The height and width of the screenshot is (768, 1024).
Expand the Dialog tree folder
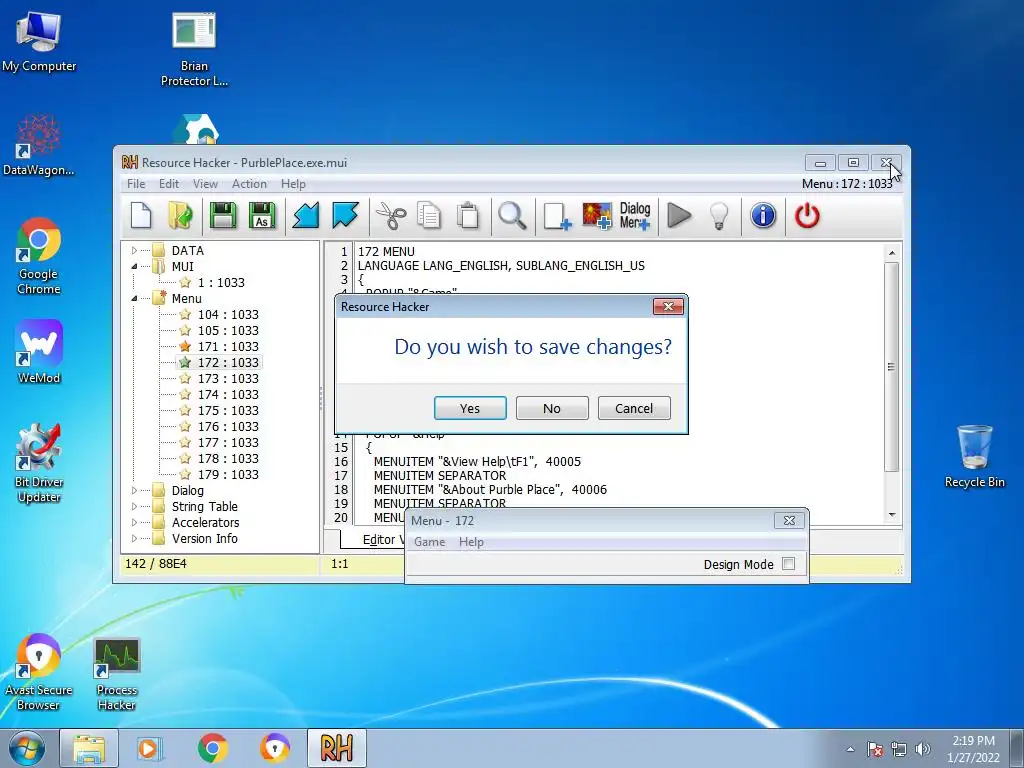134,490
